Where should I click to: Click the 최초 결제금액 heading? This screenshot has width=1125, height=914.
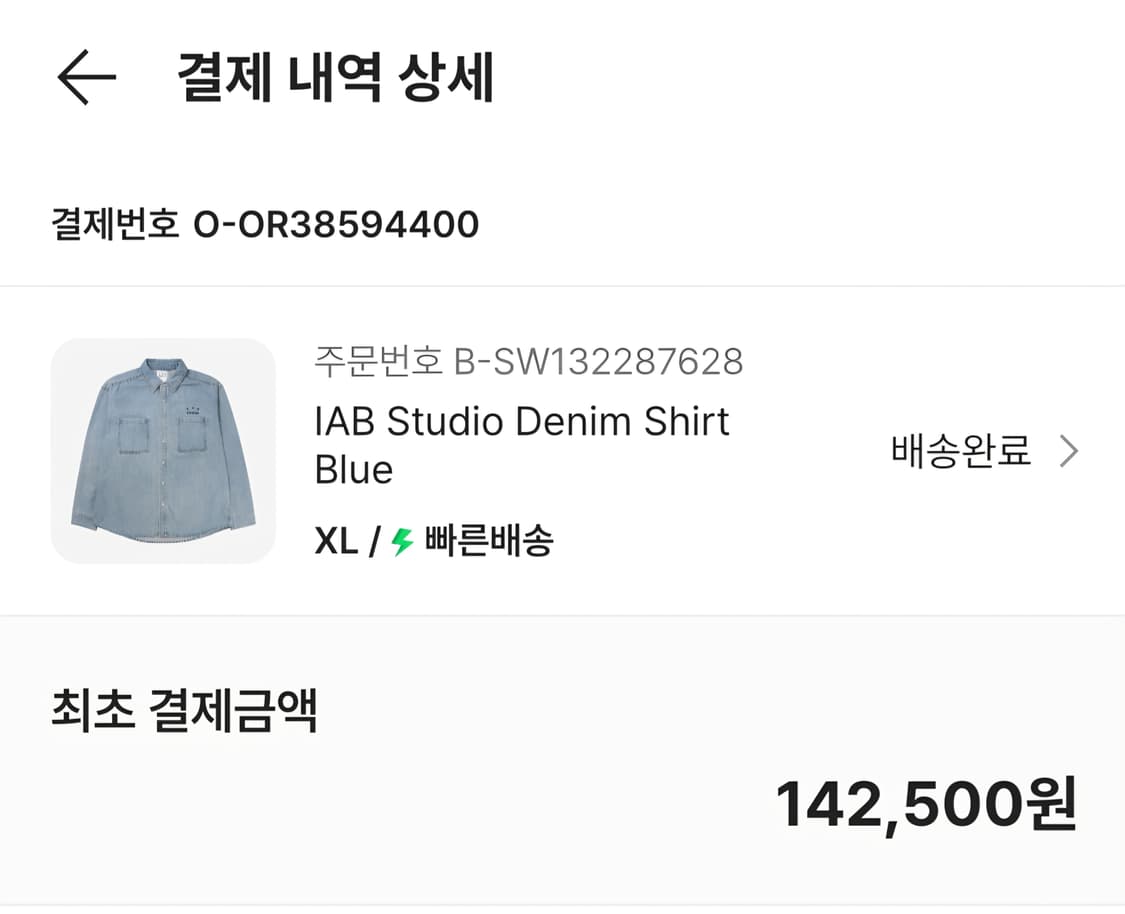184,712
